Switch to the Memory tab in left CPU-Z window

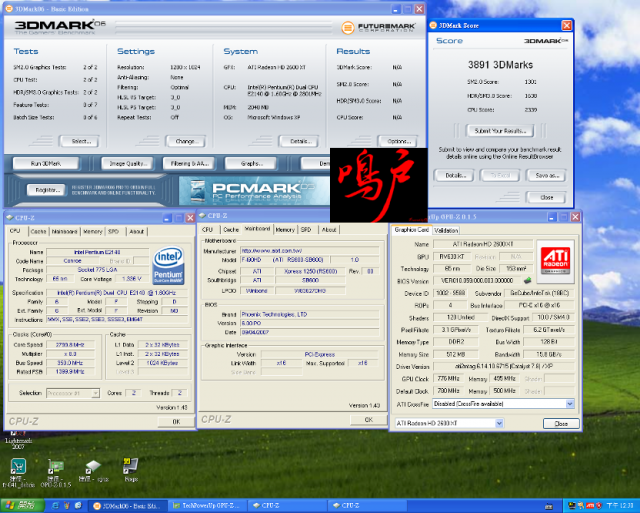point(93,231)
